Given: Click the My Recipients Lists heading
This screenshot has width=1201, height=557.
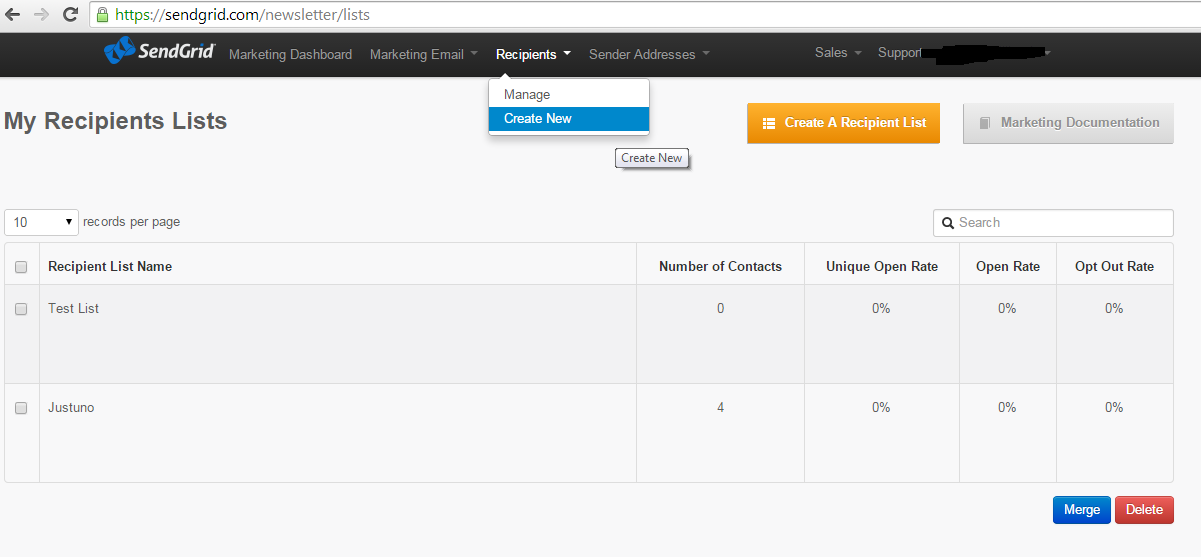Looking at the screenshot, I should 116,121.
